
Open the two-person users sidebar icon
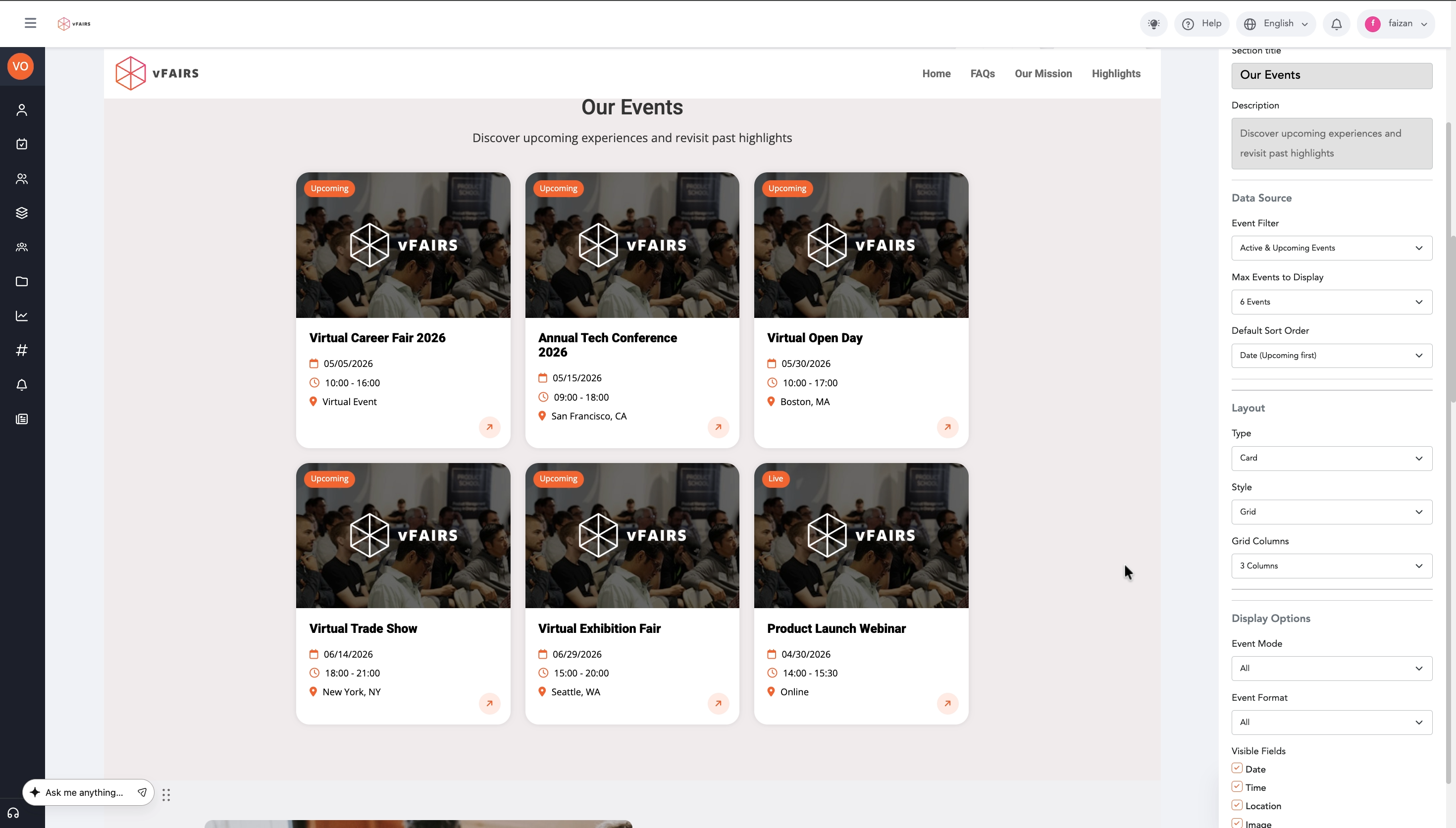point(22,179)
